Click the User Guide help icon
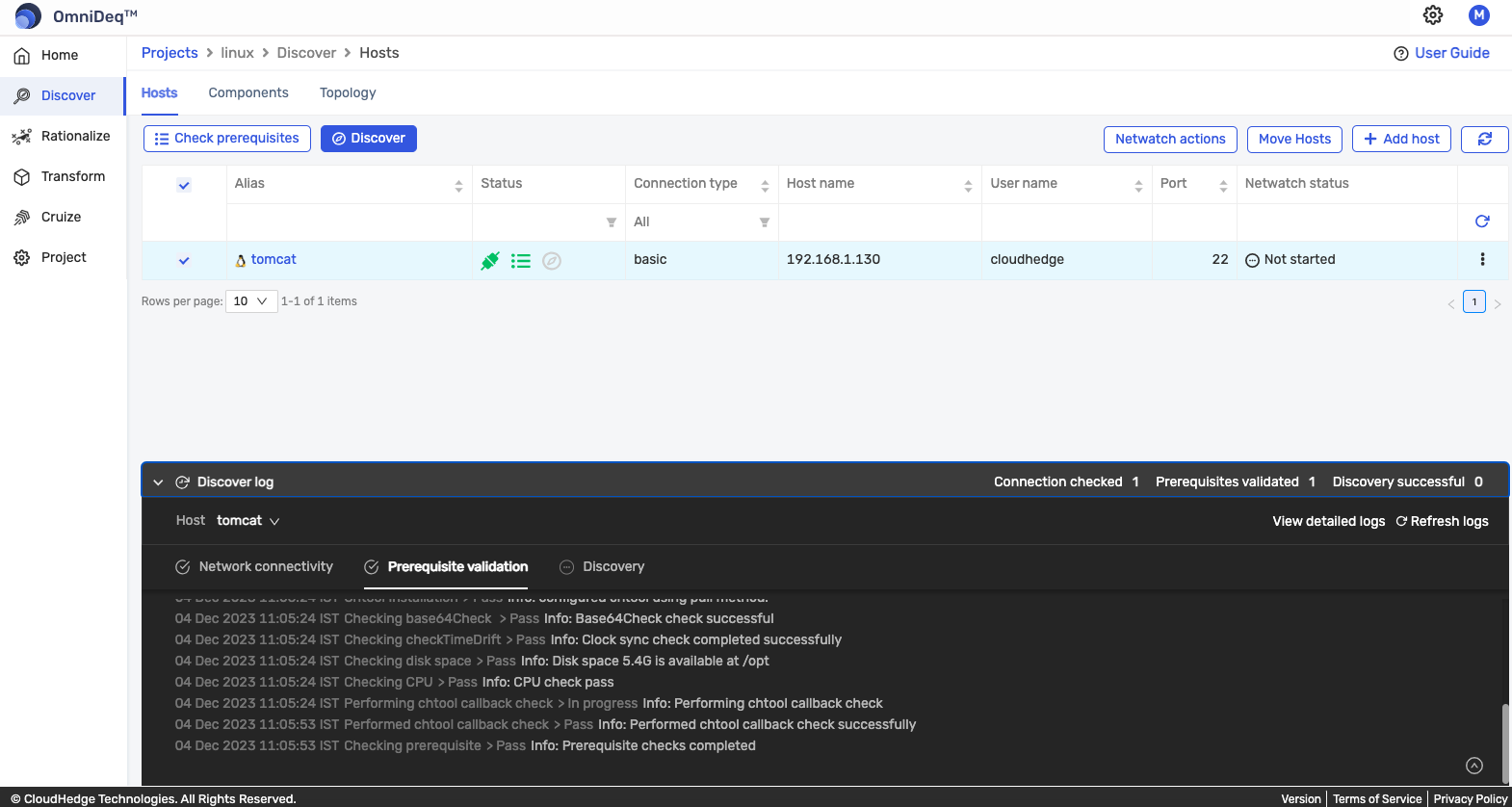This screenshot has width=1512, height=807. click(x=1401, y=54)
